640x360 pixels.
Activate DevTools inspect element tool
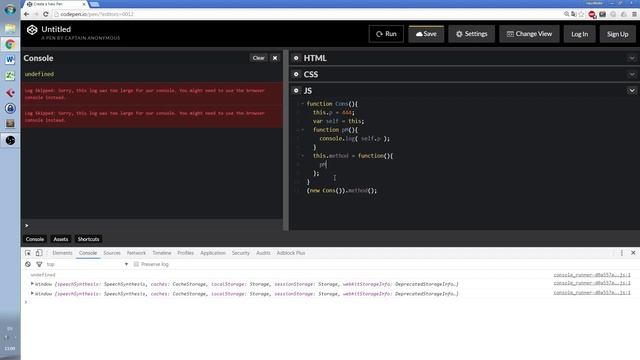click(x=28, y=253)
